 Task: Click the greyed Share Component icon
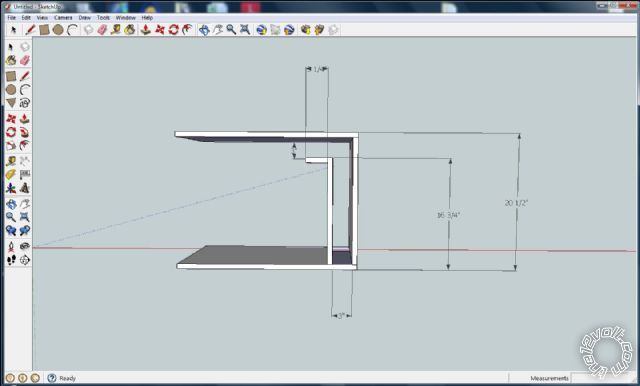[x=333, y=30]
